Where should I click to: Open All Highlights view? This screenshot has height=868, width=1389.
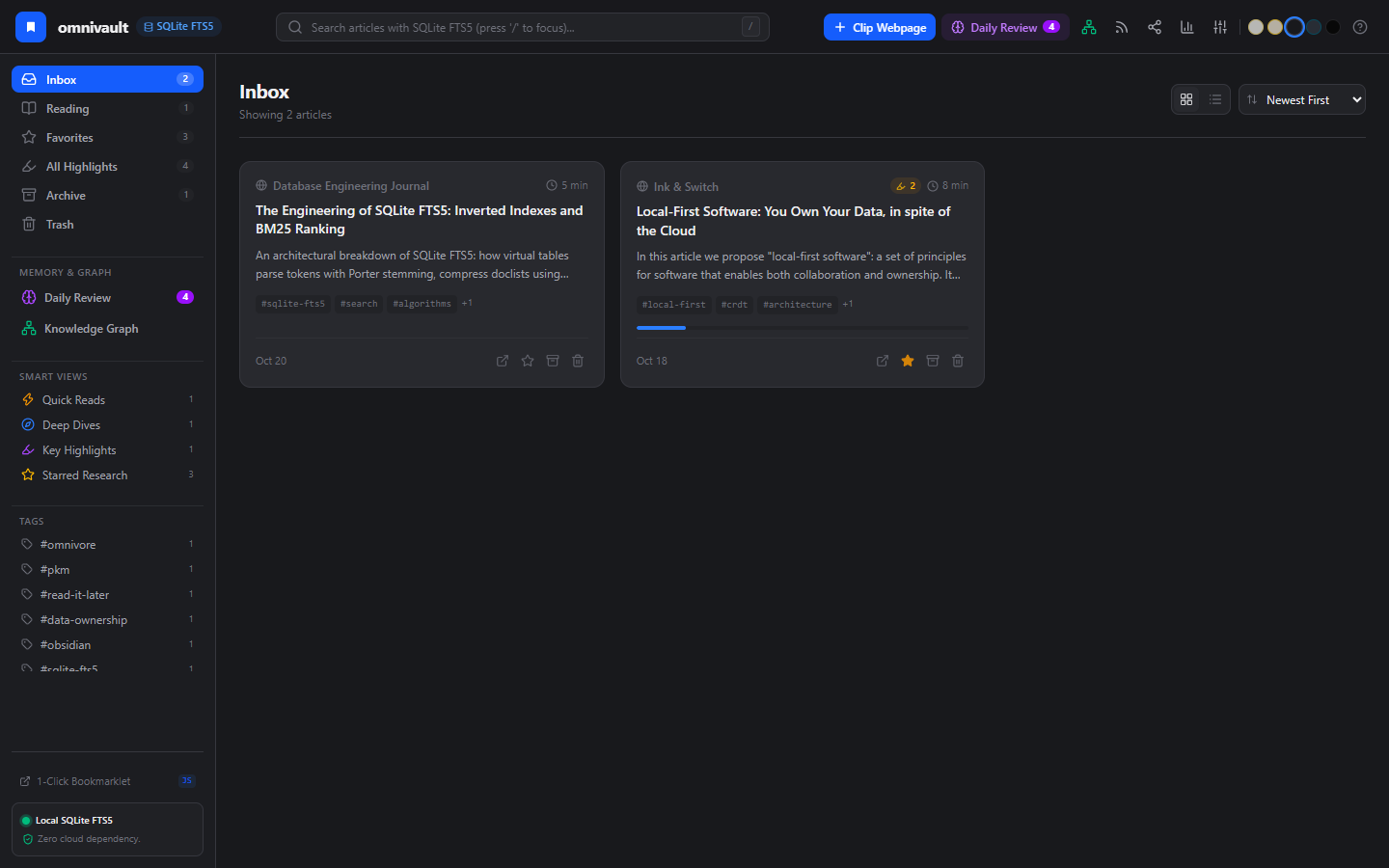(107, 166)
